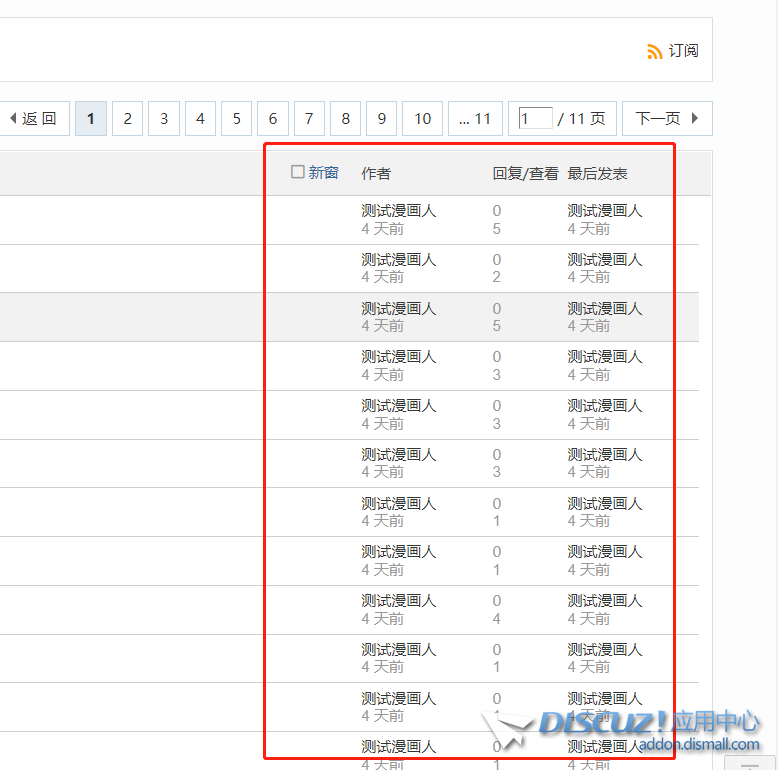Open author 测试漫画人 in first row
778x770 pixels.
point(399,211)
